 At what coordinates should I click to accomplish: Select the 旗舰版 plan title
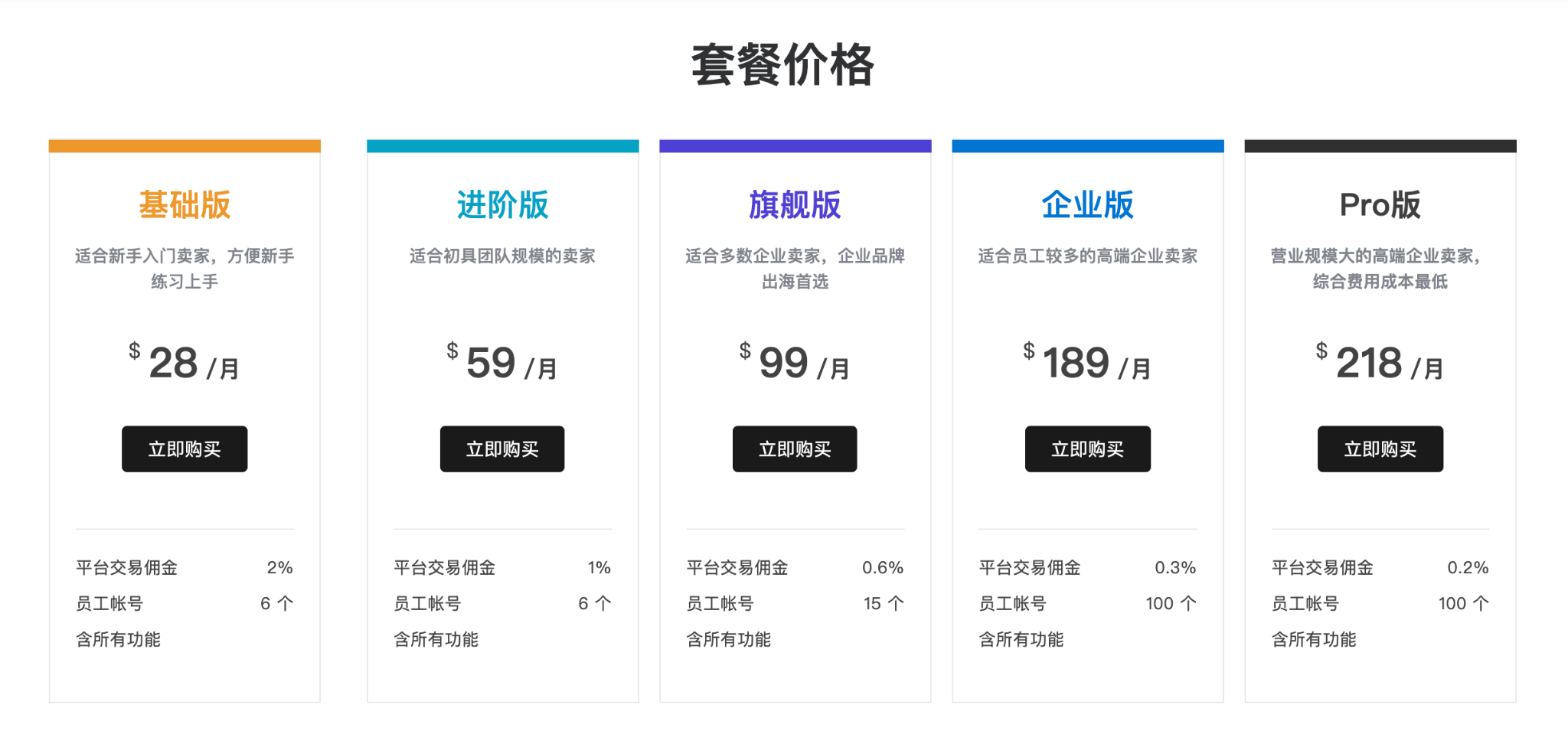tap(795, 204)
